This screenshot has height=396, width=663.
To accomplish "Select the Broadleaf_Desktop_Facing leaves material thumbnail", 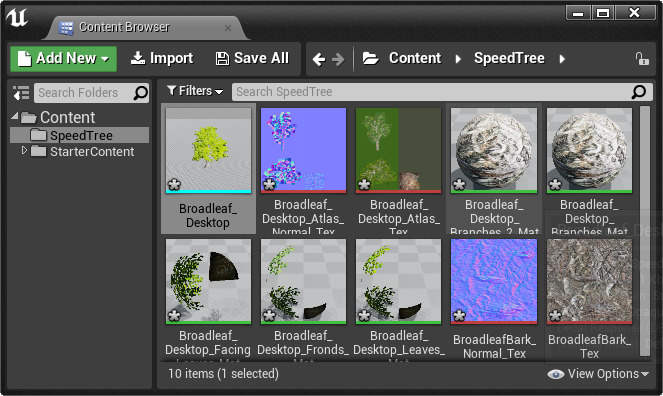I will [x=208, y=281].
